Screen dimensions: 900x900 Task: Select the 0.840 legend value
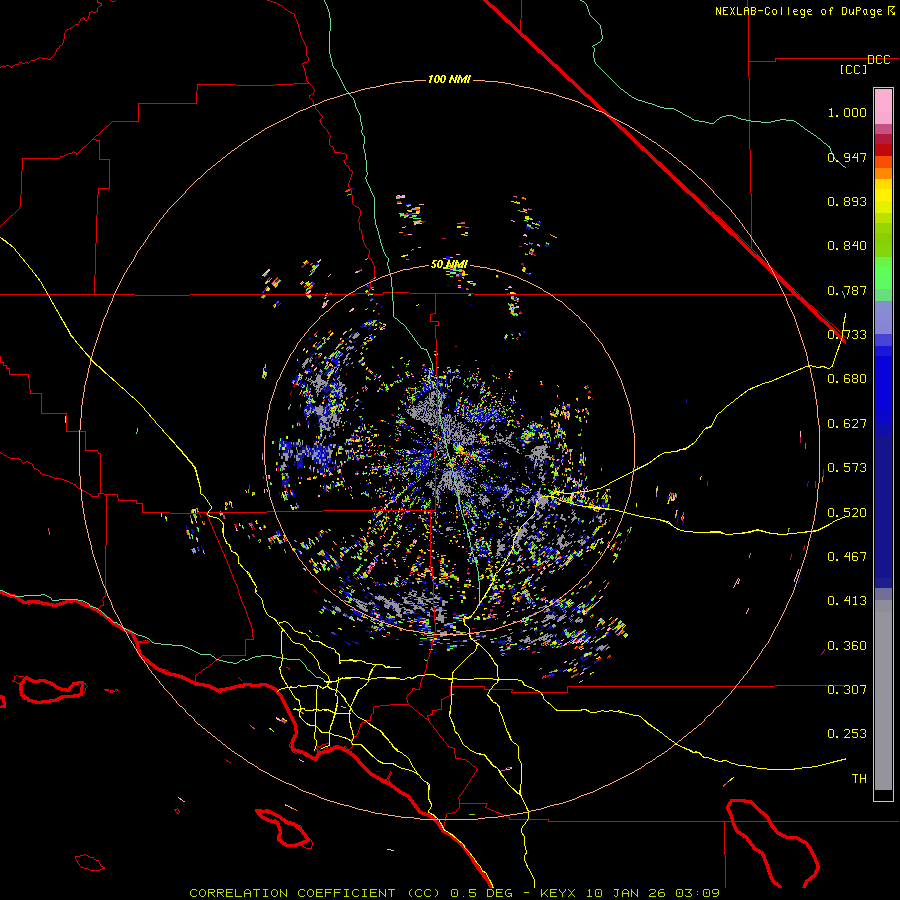(x=847, y=246)
